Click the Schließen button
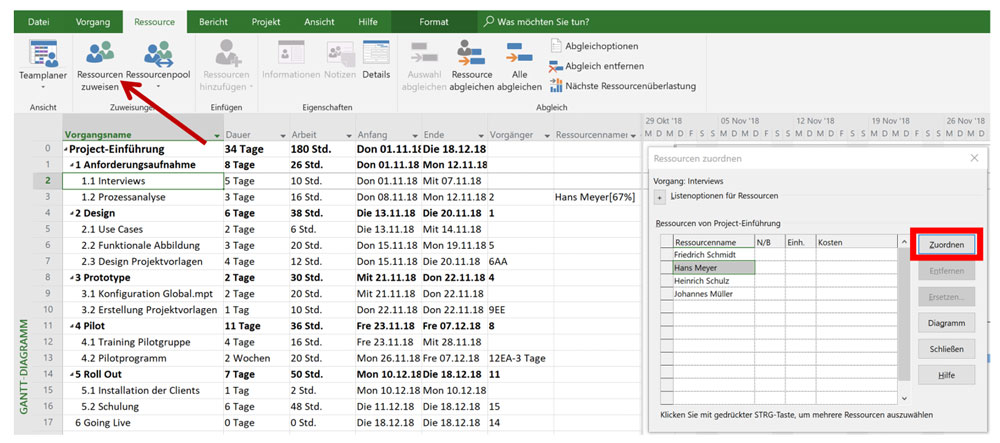Viewport: 1000px width, 443px height. 945,349
